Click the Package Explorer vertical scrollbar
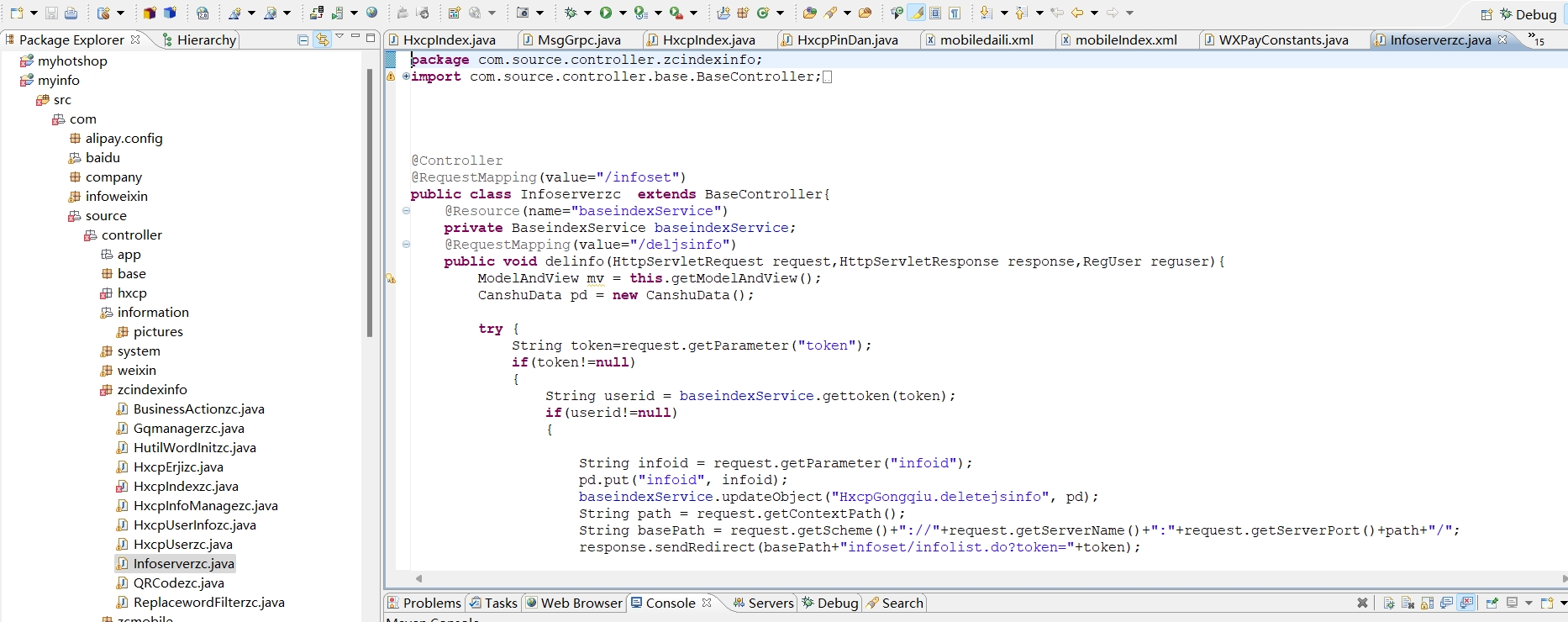Viewport: 1568px width, 622px height. tap(370, 202)
